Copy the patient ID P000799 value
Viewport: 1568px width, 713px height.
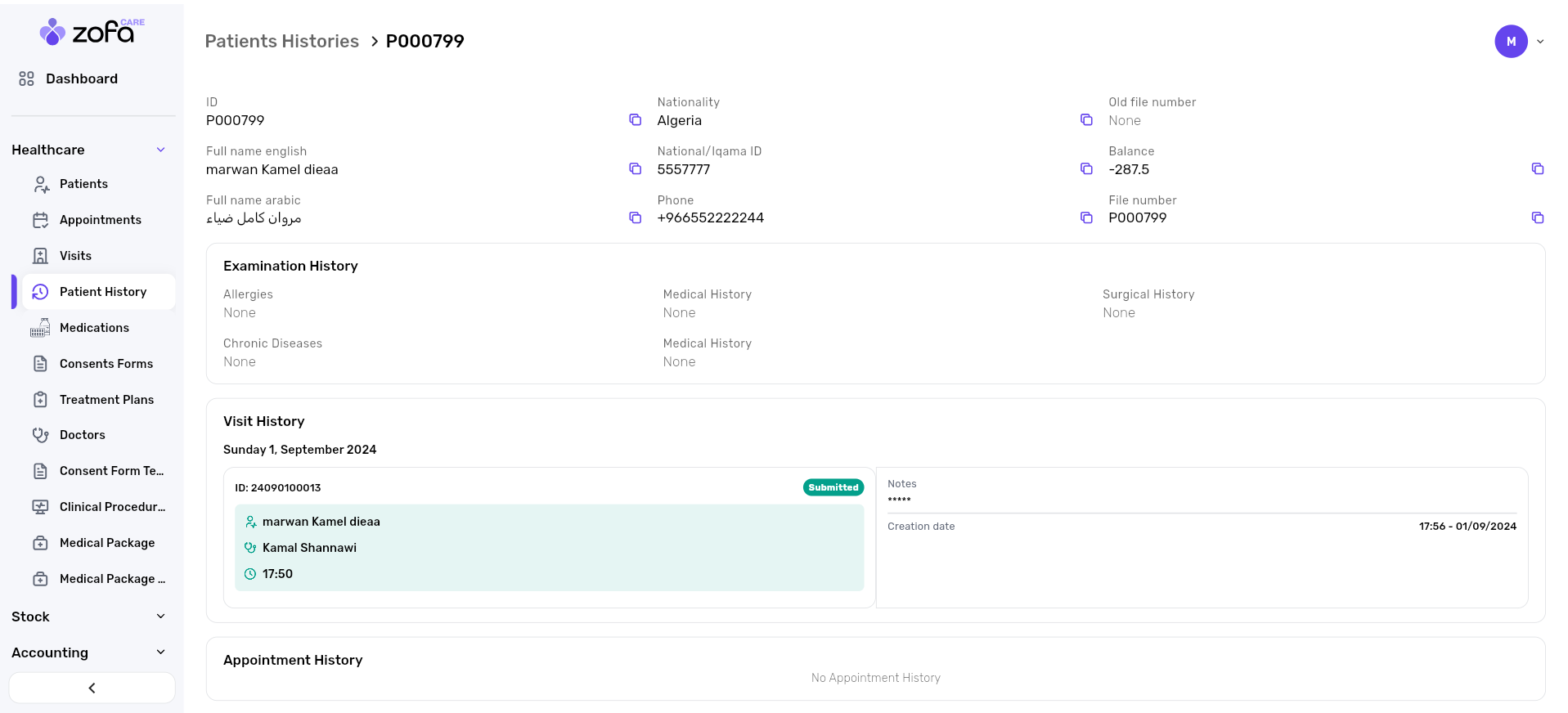(635, 120)
